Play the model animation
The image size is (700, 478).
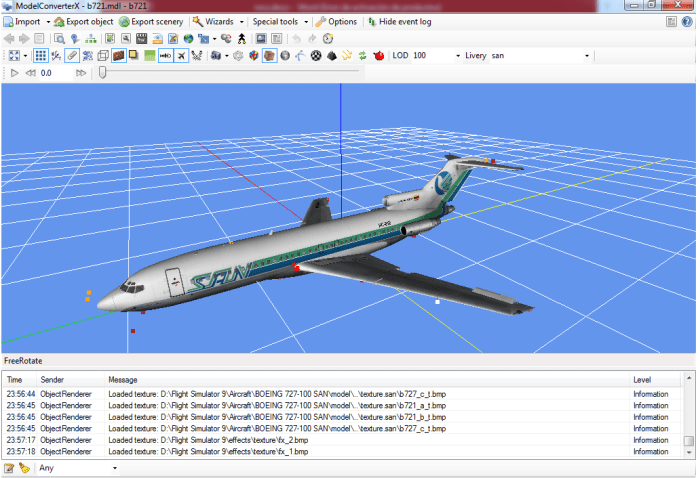pyautogui.click(x=14, y=73)
